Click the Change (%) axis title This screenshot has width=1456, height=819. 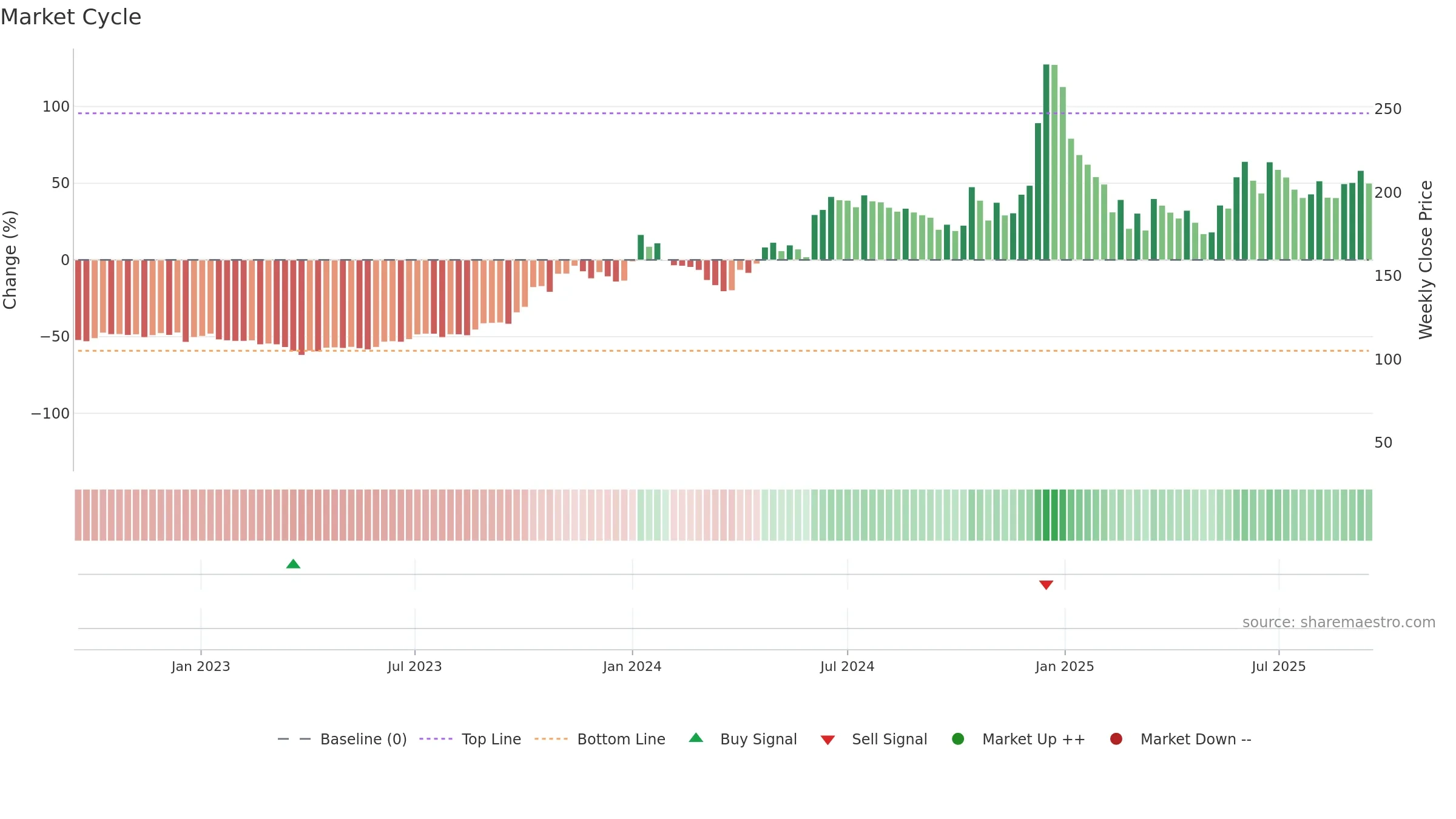(10, 260)
